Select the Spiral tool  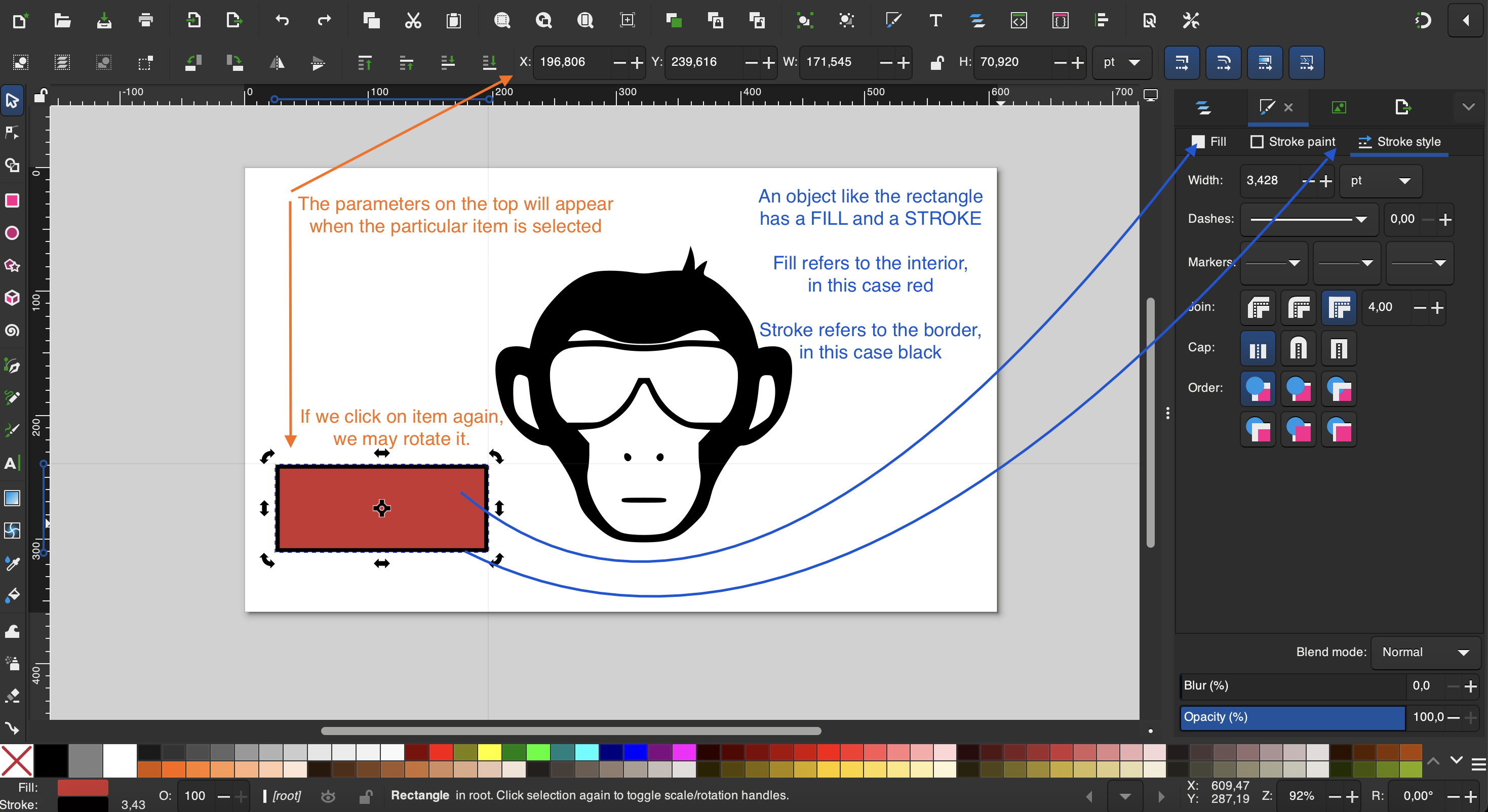12,331
